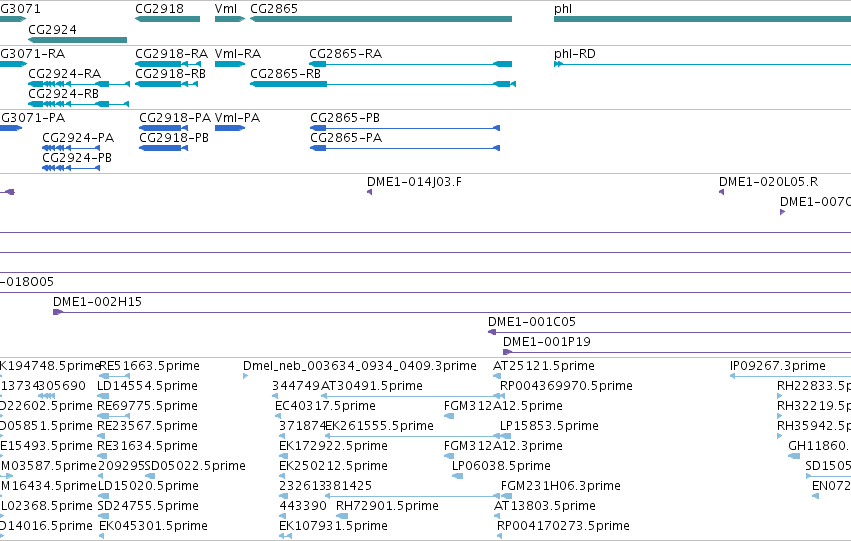This screenshot has height=541, width=851.
Task: Click EST EK250212.5prime
Action: (282, 476)
